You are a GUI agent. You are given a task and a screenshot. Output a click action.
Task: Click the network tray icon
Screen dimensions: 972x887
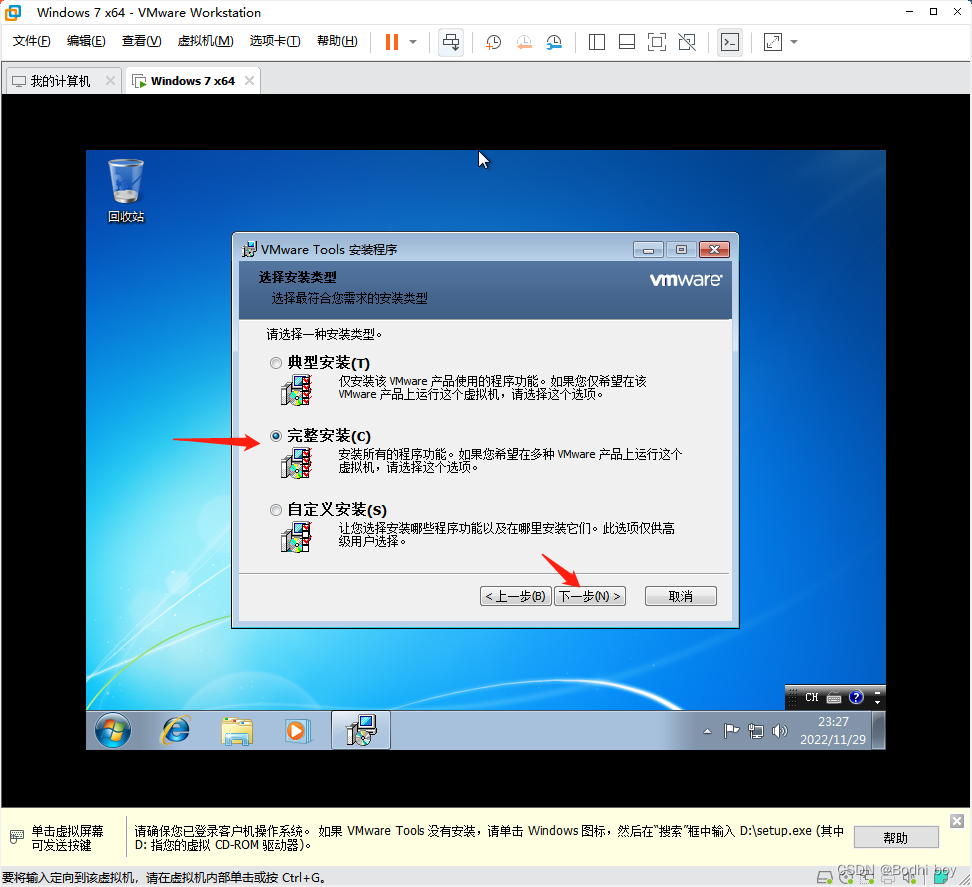point(756,731)
